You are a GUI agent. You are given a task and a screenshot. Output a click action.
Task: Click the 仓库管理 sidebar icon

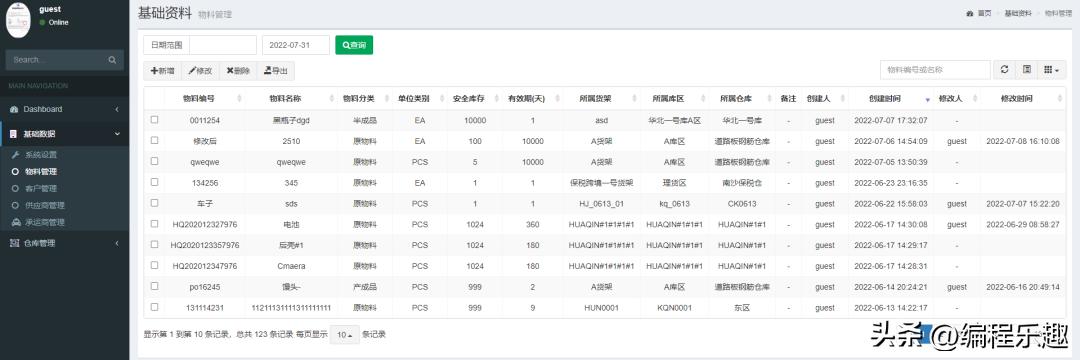14,243
